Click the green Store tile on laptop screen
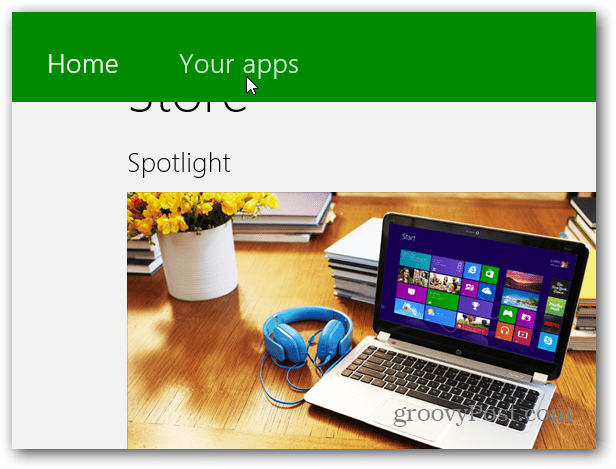Image resolution: width=616 pixels, height=469 pixels. coord(490,274)
